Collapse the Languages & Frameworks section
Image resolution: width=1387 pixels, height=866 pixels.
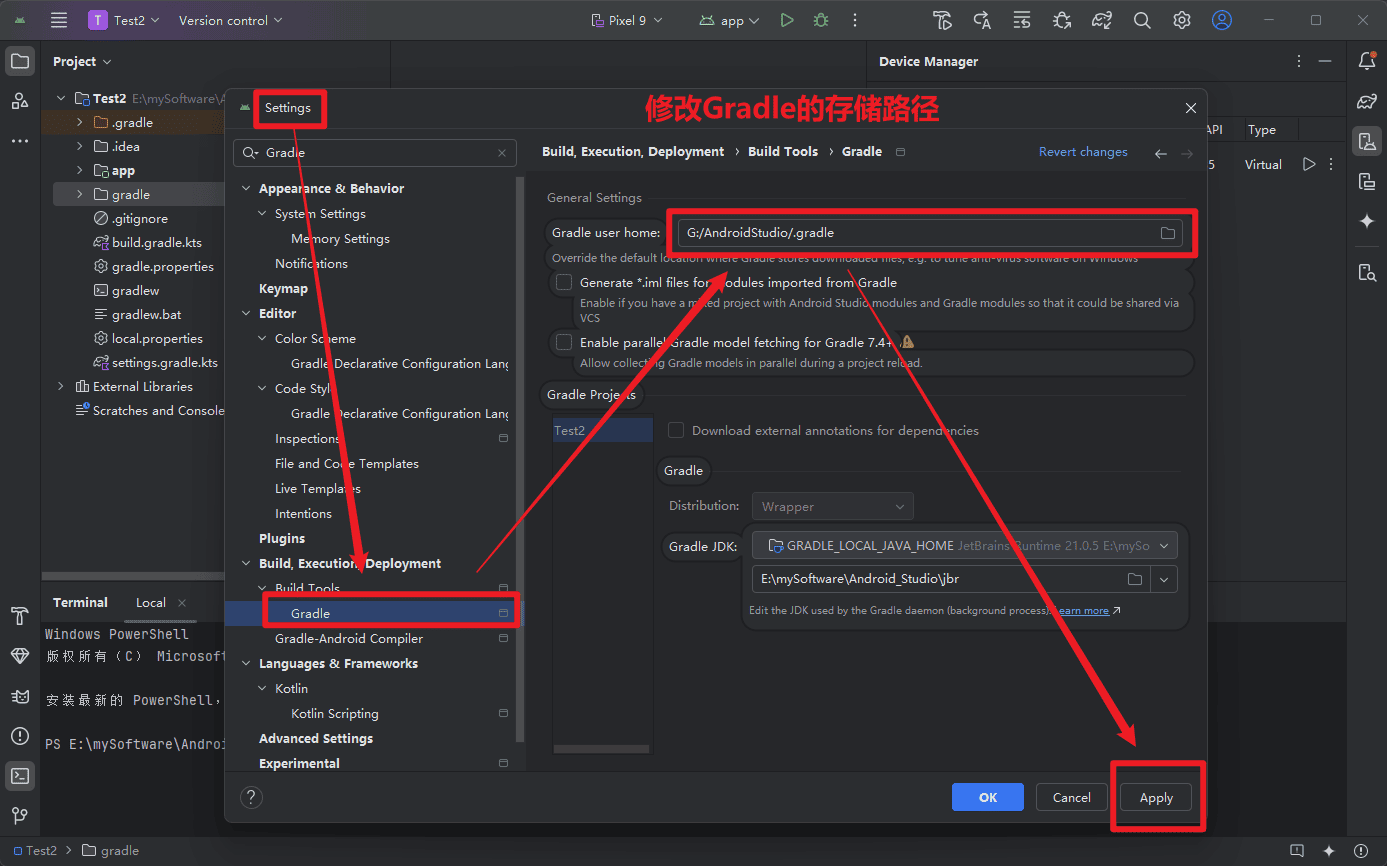[x=246, y=664]
